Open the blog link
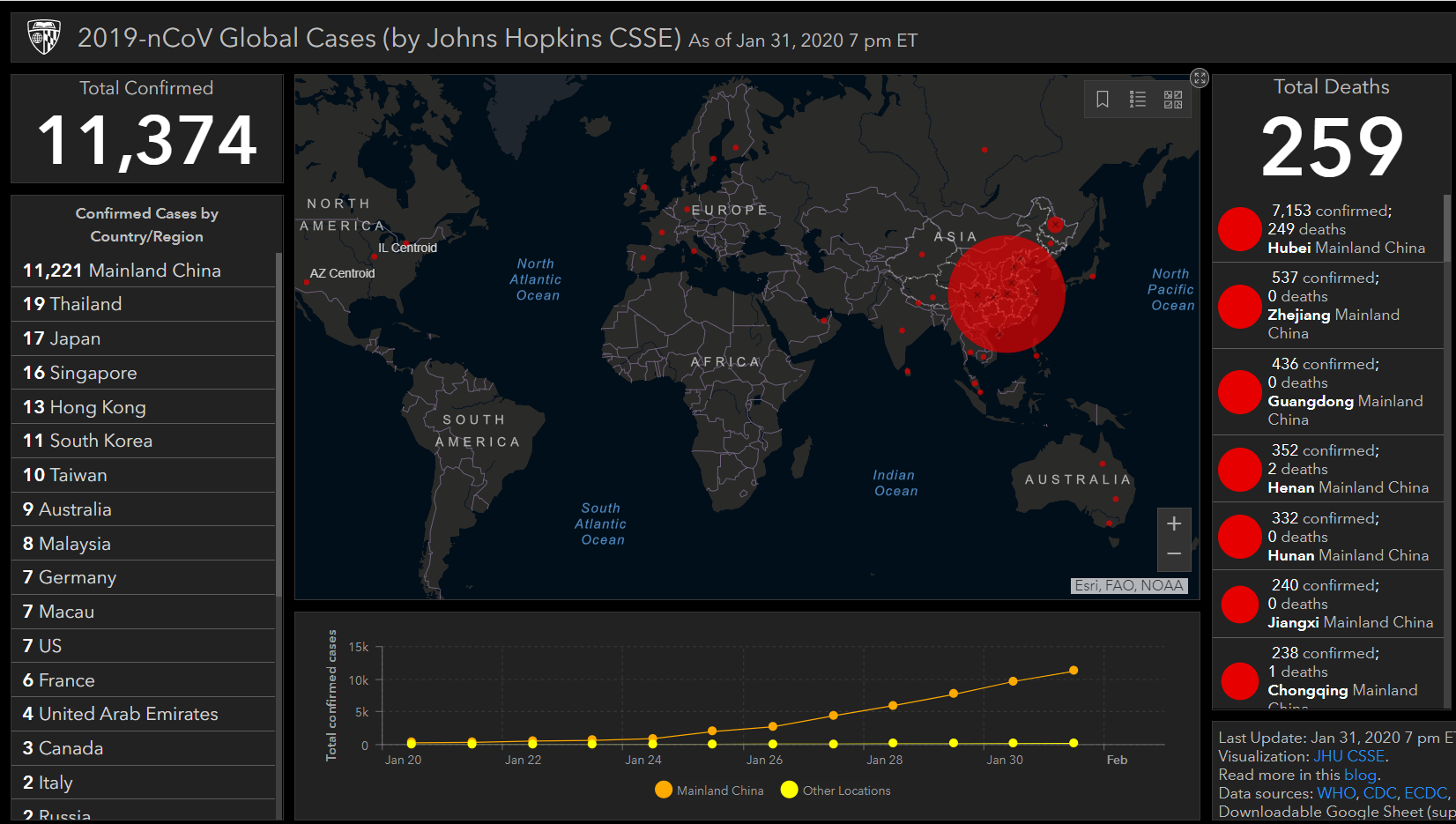Image resolution: width=1456 pixels, height=824 pixels. coord(1360,775)
